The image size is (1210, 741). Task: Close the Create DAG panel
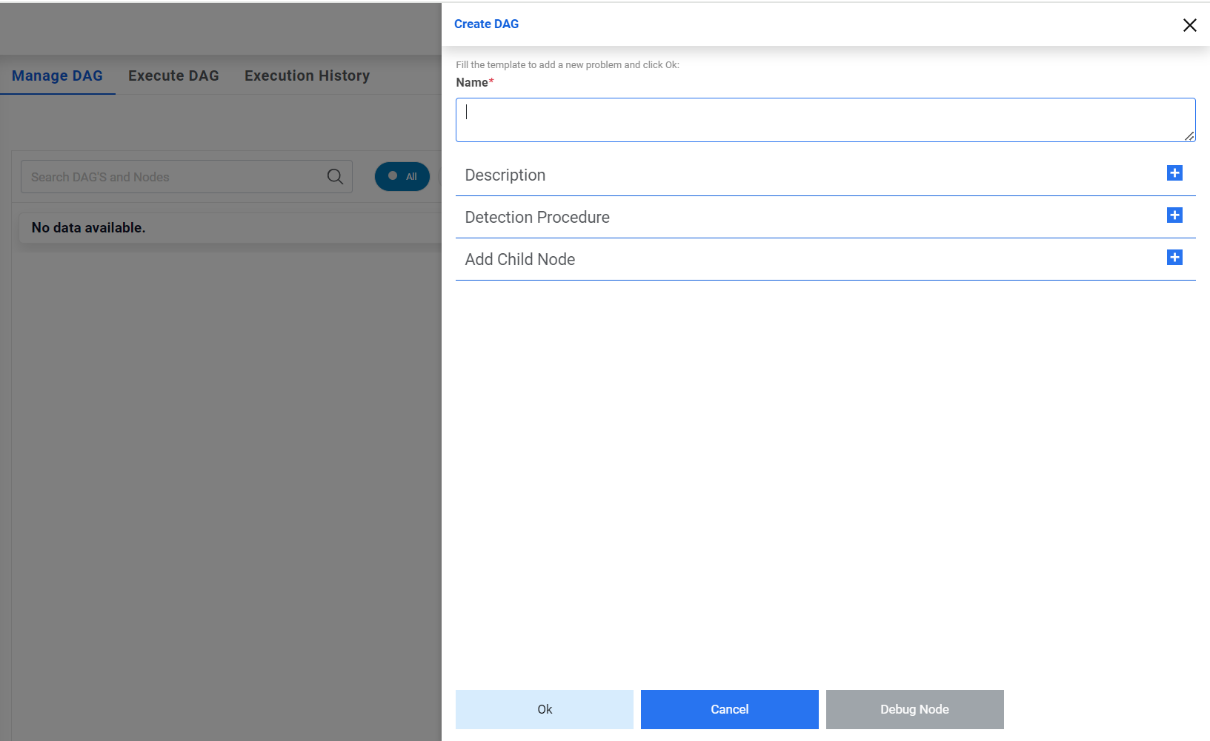1189,25
